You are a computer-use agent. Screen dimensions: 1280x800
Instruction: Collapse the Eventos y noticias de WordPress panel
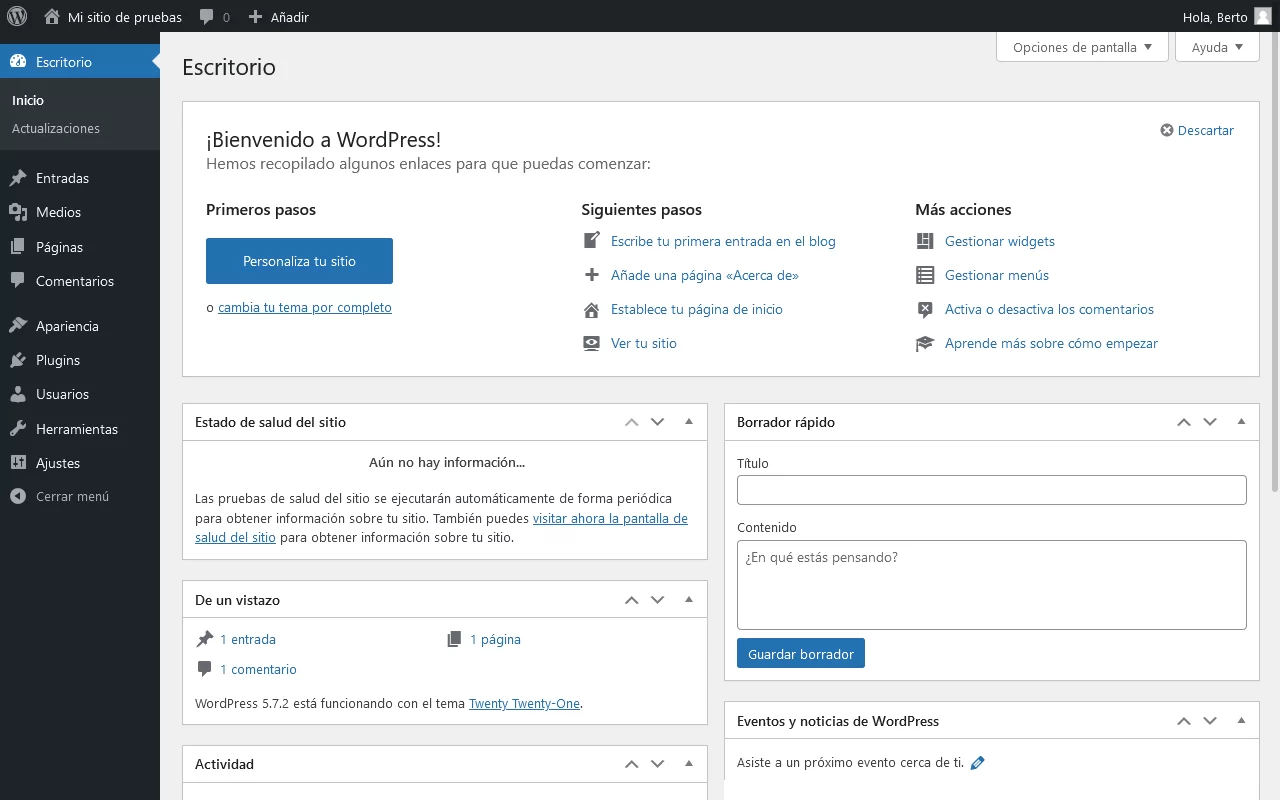1241,721
